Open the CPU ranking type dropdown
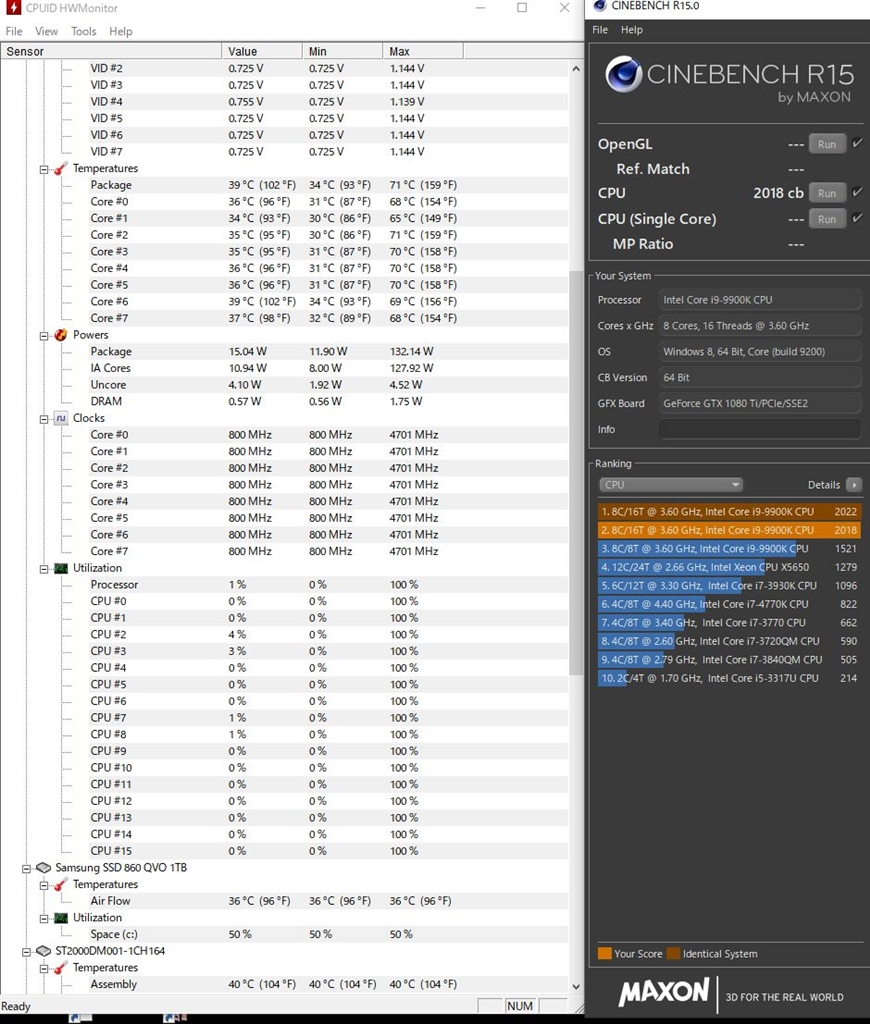The height and width of the screenshot is (1024, 870). pos(670,485)
